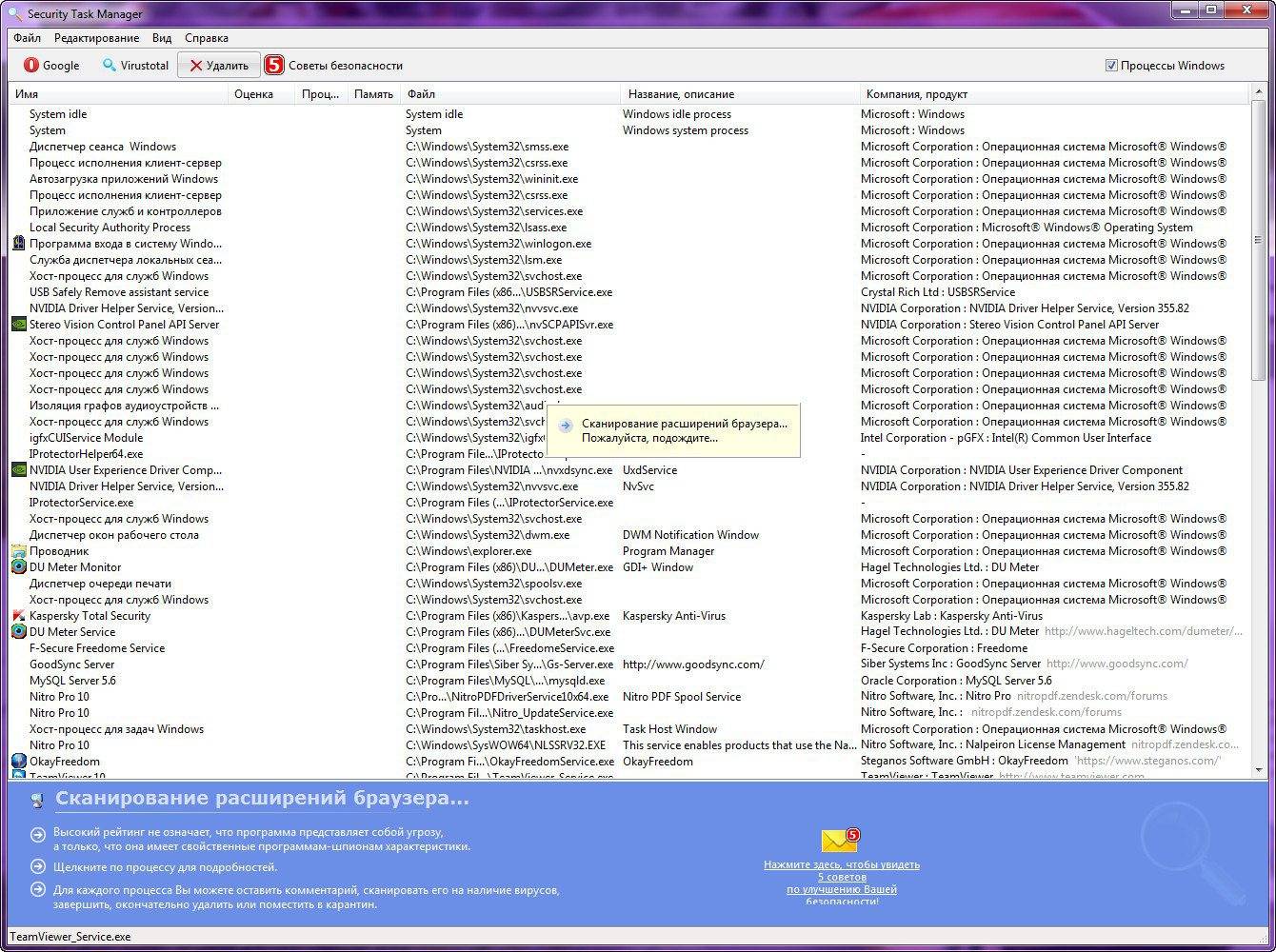Select the igfxCUIService Module row
This screenshot has height=952, width=1276.
point(628,438)
